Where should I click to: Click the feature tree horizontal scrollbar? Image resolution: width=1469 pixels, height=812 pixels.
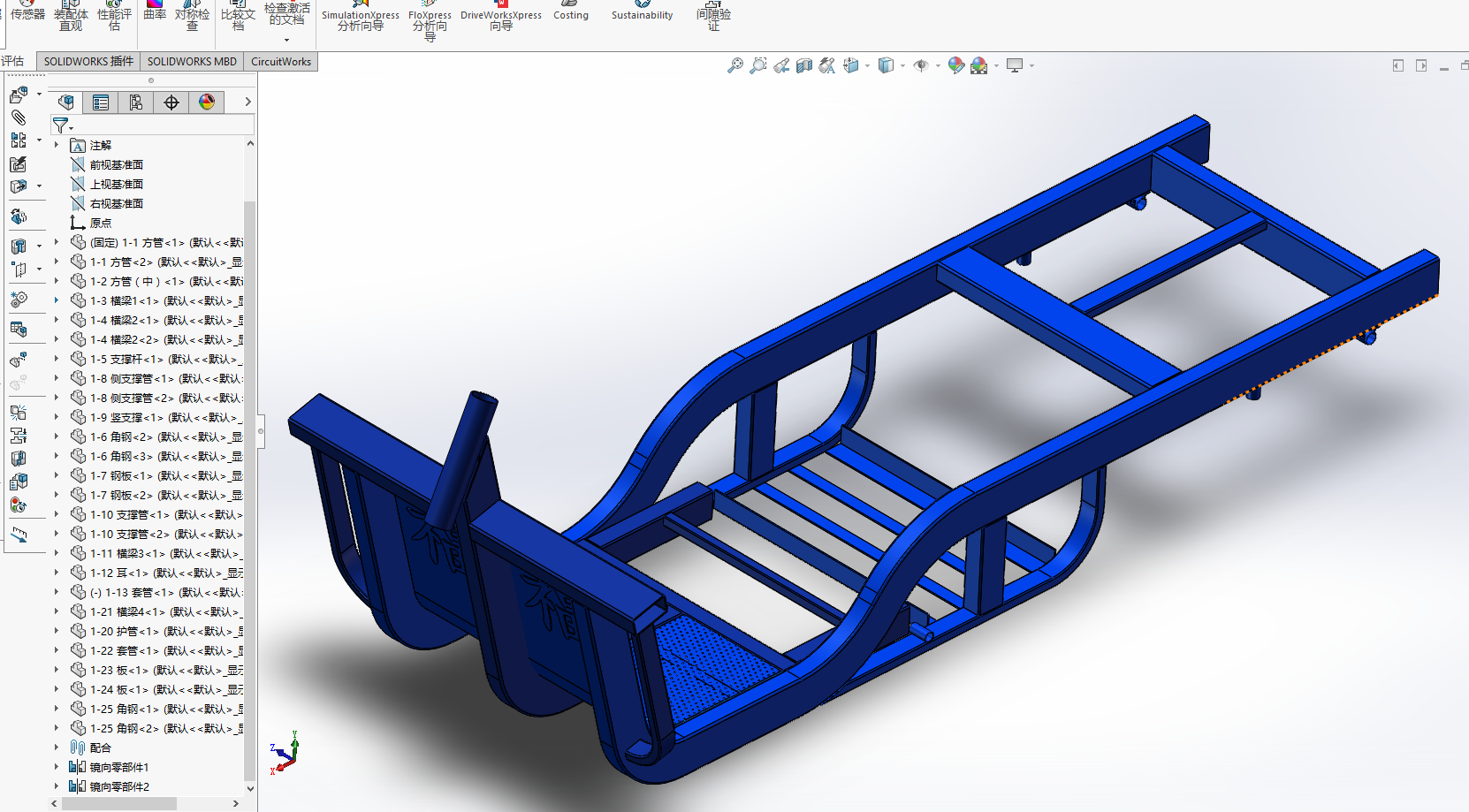pos(119,803)
